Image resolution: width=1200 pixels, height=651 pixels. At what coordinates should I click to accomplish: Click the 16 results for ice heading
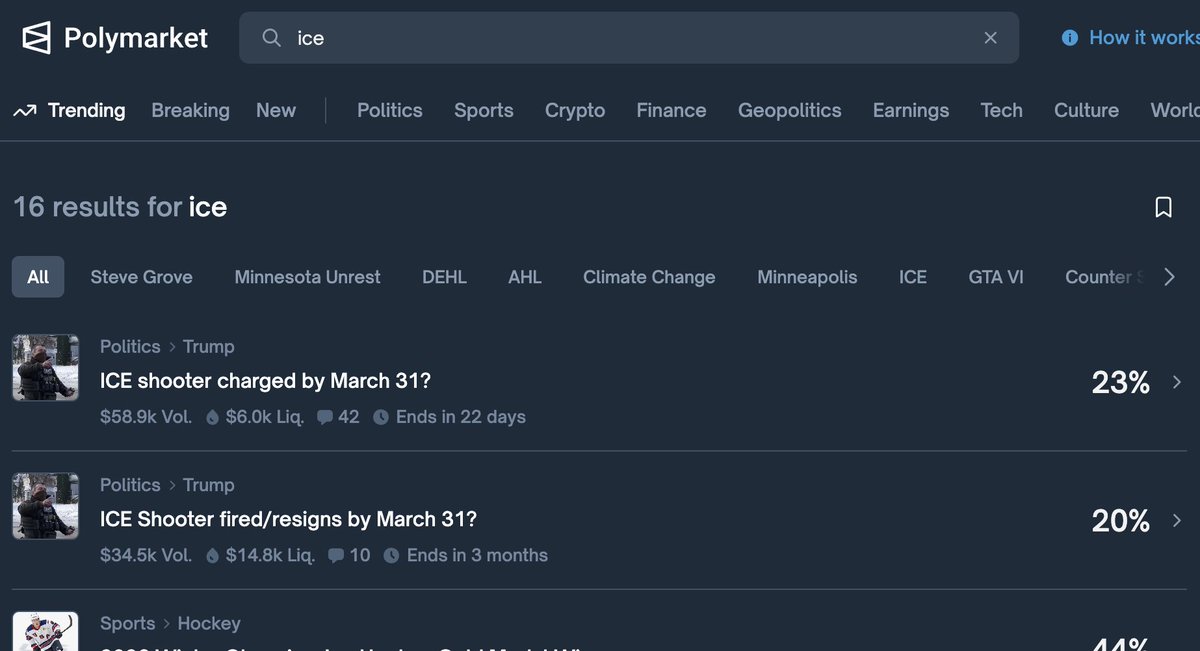click(x=120, y=207)
